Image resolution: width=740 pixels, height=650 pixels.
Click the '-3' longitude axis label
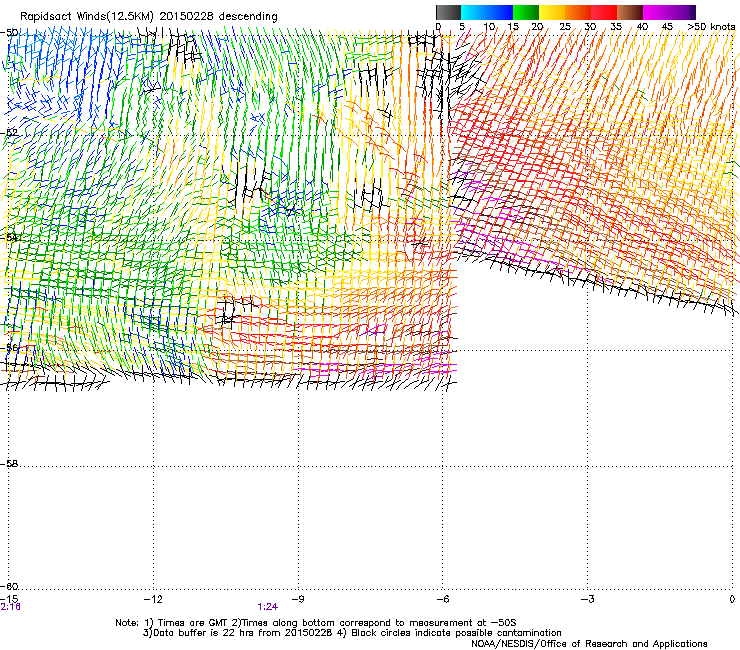pyautogui.click(x=587, y=599)
